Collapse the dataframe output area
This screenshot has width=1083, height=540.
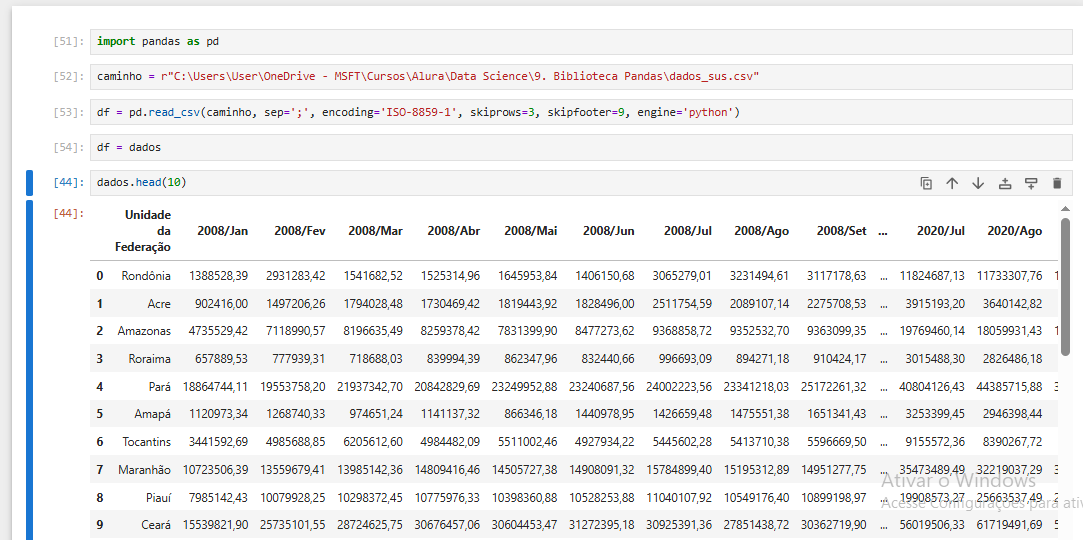coord(29,370)
